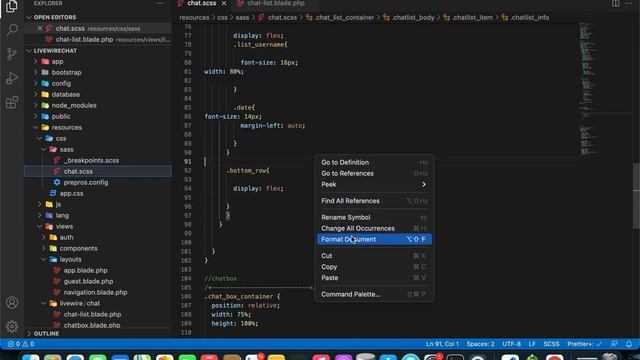The image size is (640, 360).
Task: Click the editor vertical scrollbar
Action: pyautogui.click(x=636, y=196)
